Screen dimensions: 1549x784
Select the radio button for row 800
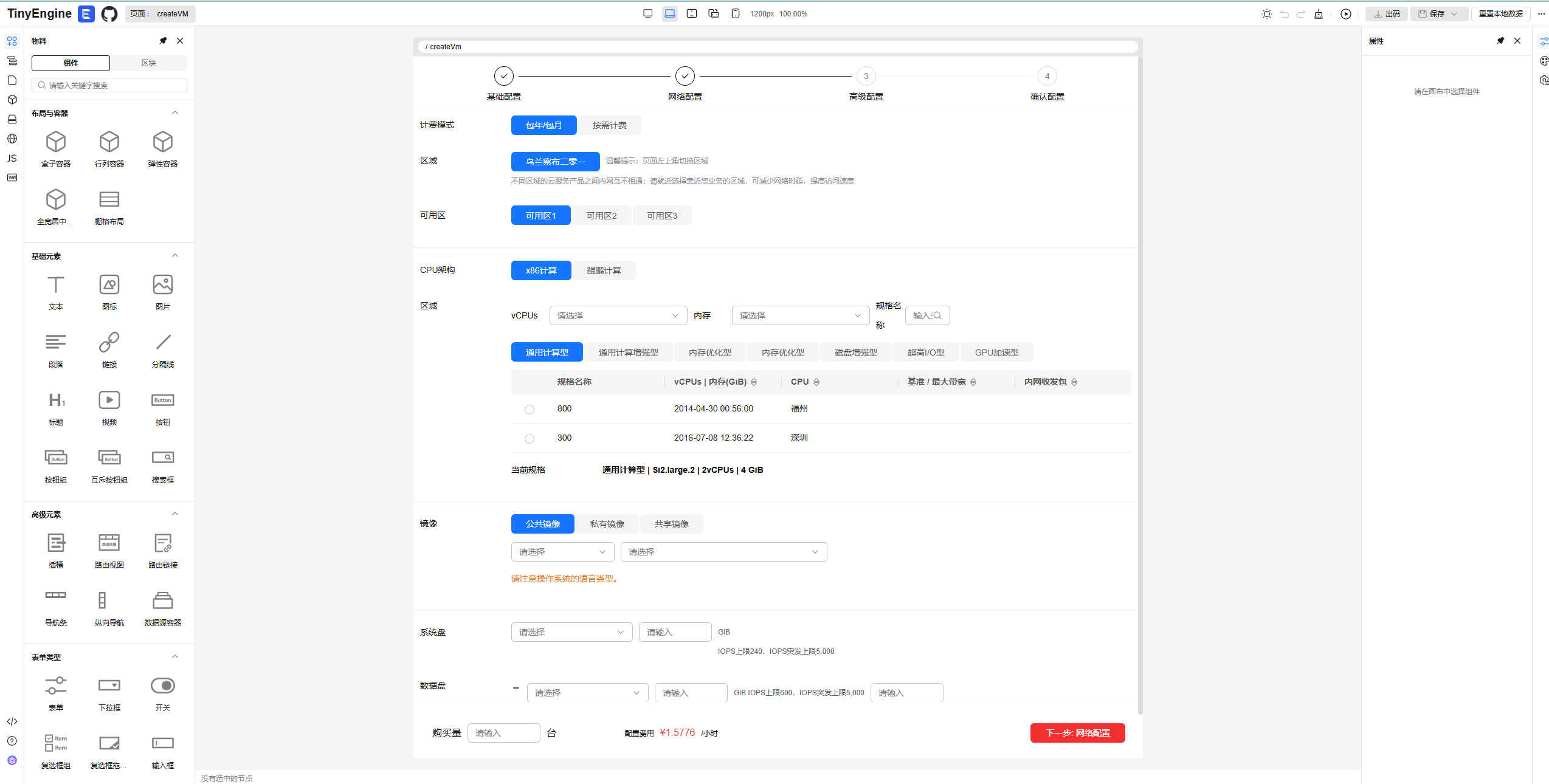[530, 410]
